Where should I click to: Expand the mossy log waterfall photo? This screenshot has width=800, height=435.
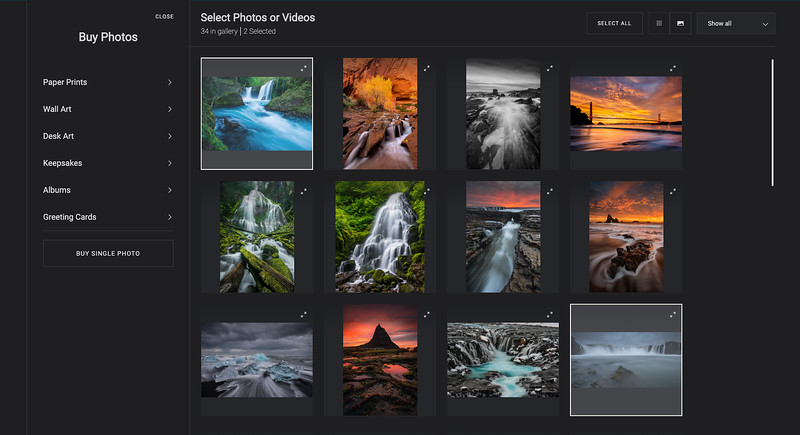pyautogui.click(x=304, y=191)
